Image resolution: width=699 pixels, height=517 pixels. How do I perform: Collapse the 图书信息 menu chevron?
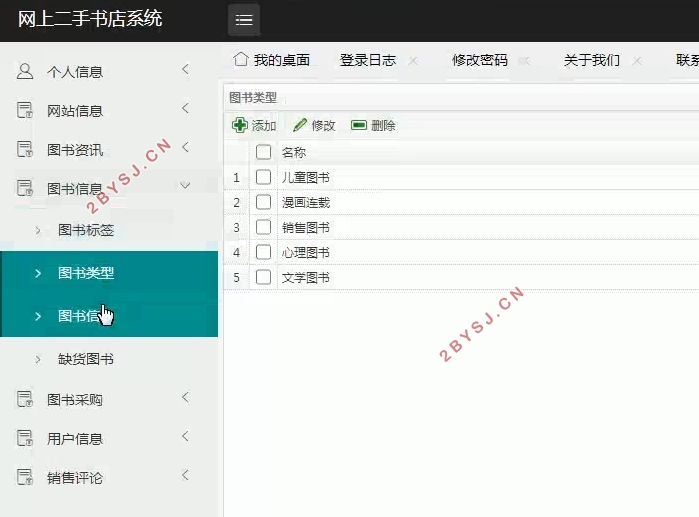(x=185, y=185)
